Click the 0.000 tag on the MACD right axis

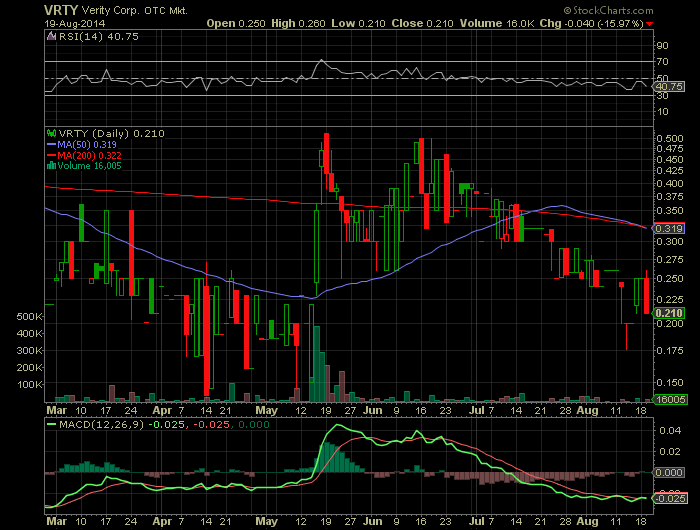pyautogui.click(x=669, y=472)
